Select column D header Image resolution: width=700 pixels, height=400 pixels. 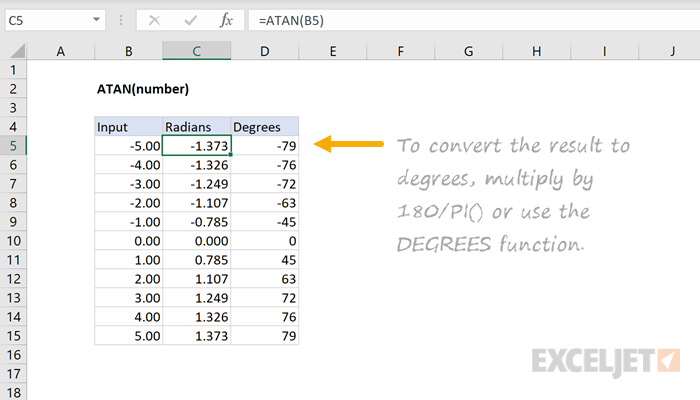(x=265, y=51)
